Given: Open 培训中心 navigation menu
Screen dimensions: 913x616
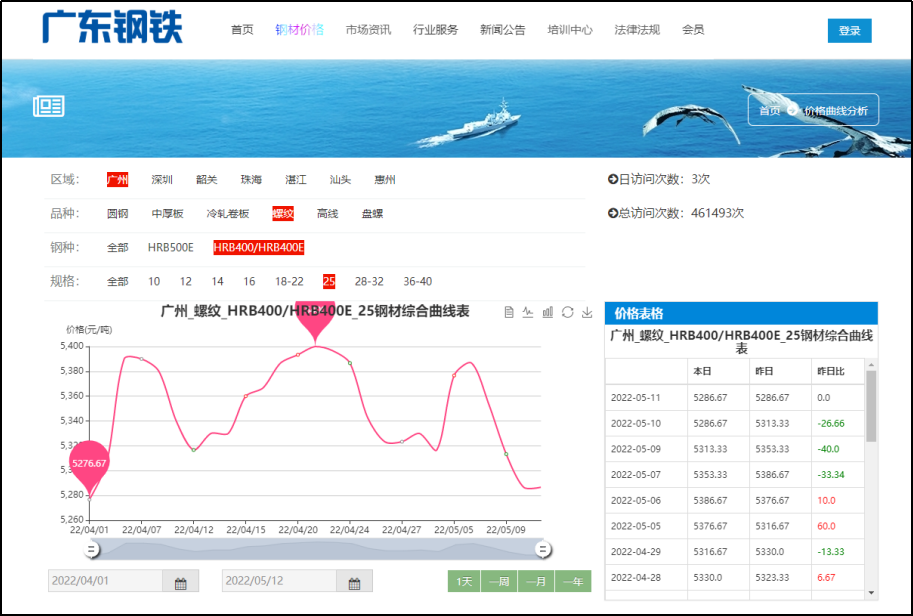Looking at the screenshot, I should [570, 30].
